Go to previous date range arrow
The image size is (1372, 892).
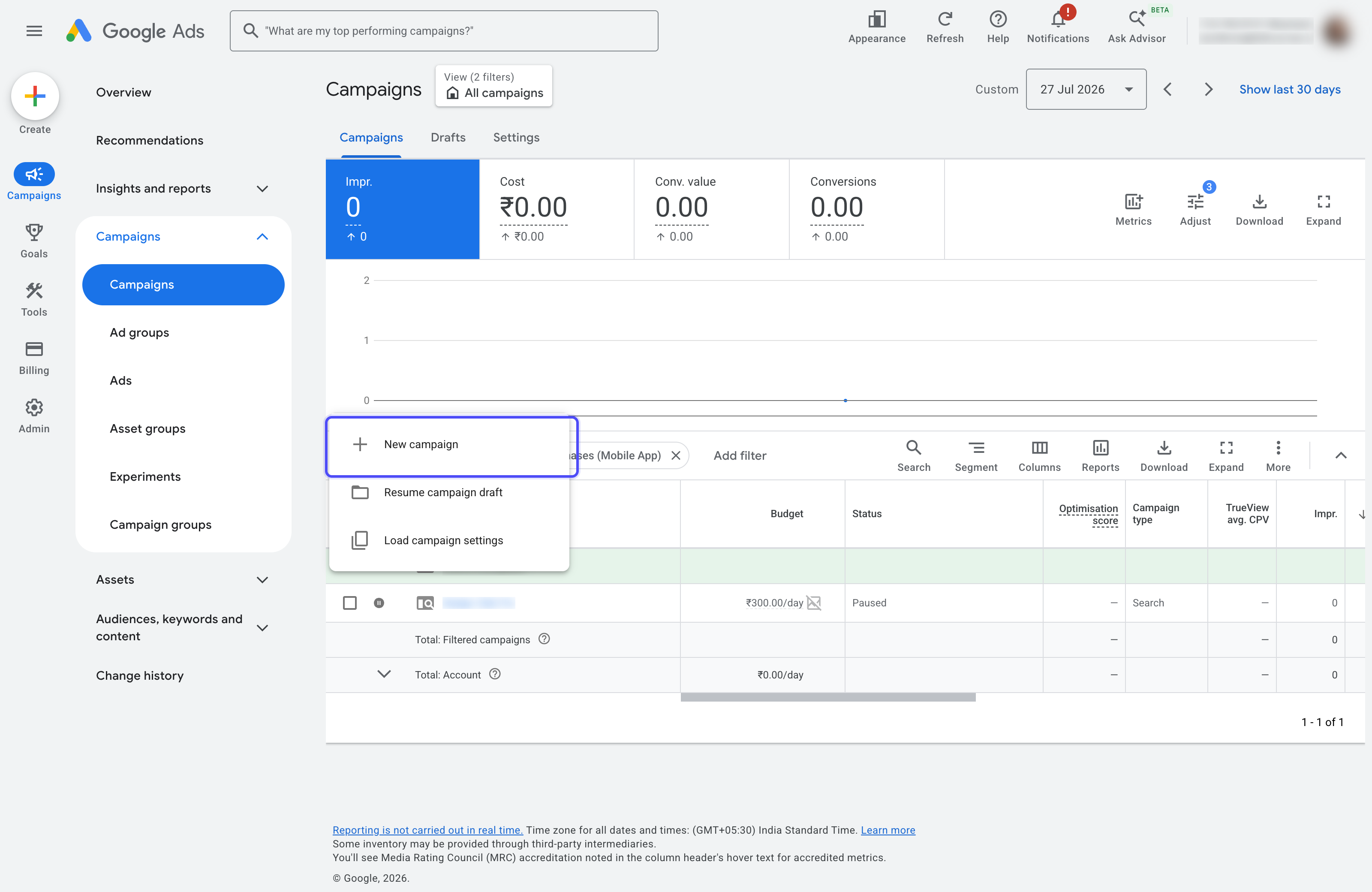click(x=1167, y=89)
